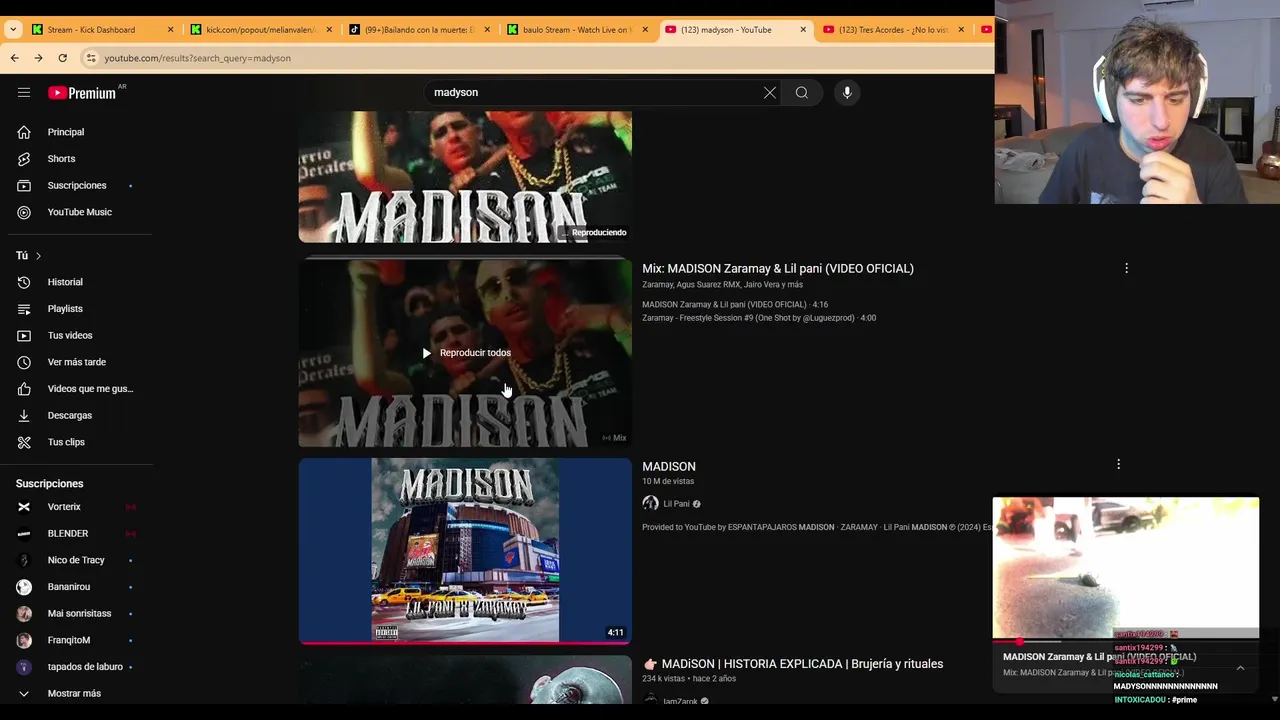
Task: Switch to Stream - Kick Dashboard tab
Action: click(91, 30)
